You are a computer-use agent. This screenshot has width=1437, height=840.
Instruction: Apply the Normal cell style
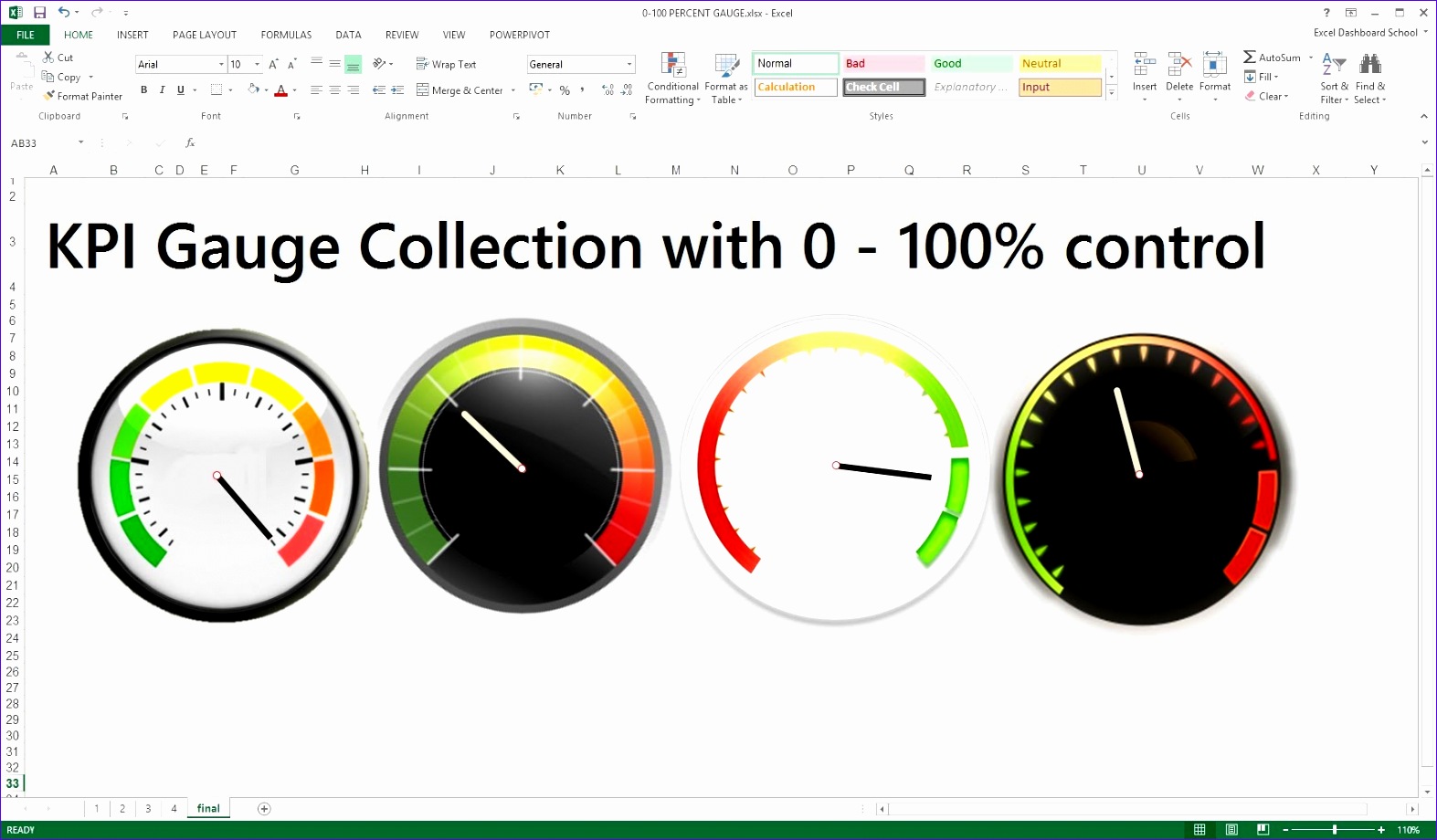[796, 63]
